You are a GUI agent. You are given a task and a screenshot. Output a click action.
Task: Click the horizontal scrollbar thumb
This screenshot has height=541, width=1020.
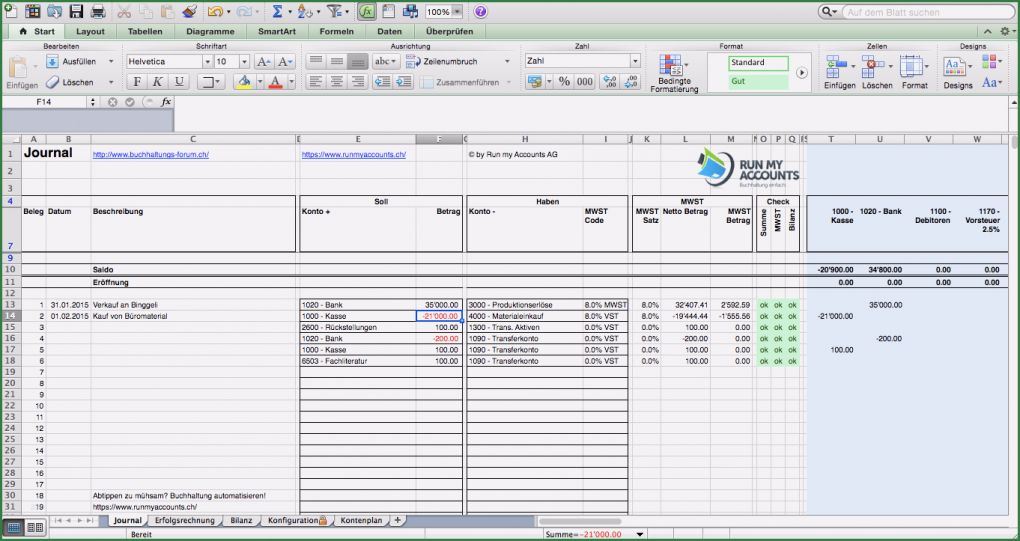point(580,521)
